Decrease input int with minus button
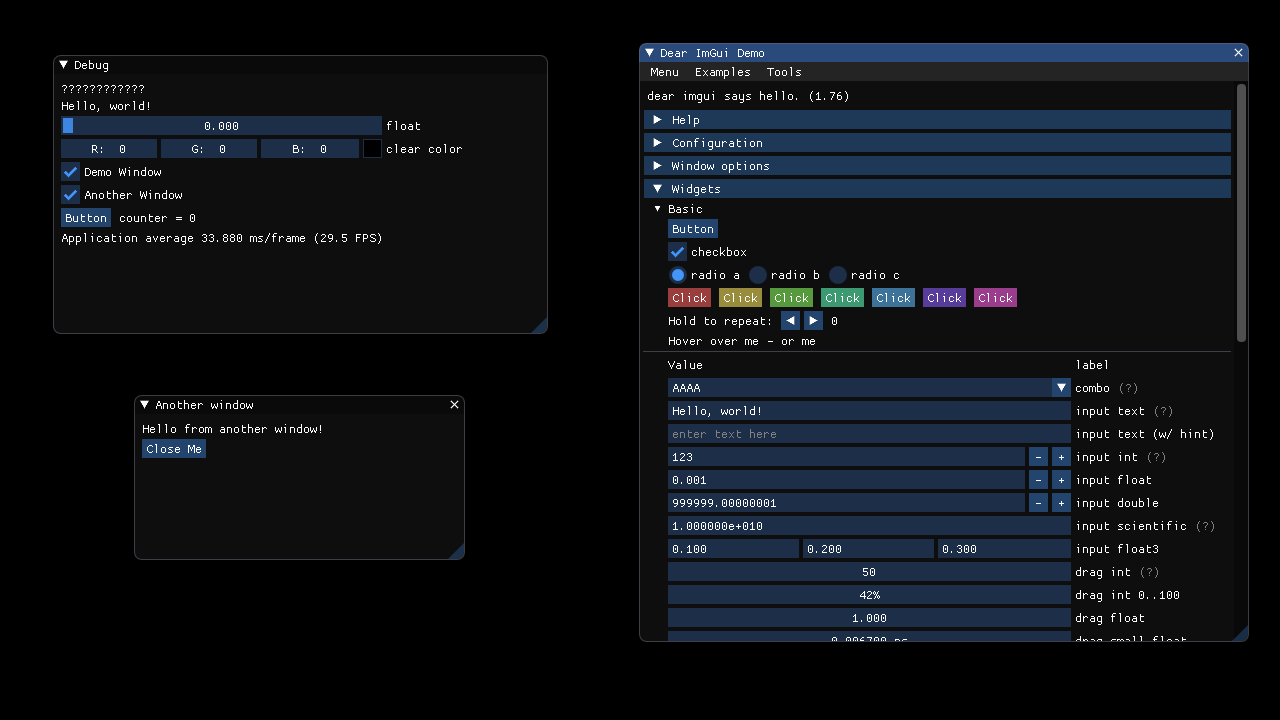This screenshot has width=1280, height=720. pyautogui.click(x=1038, y=457)
